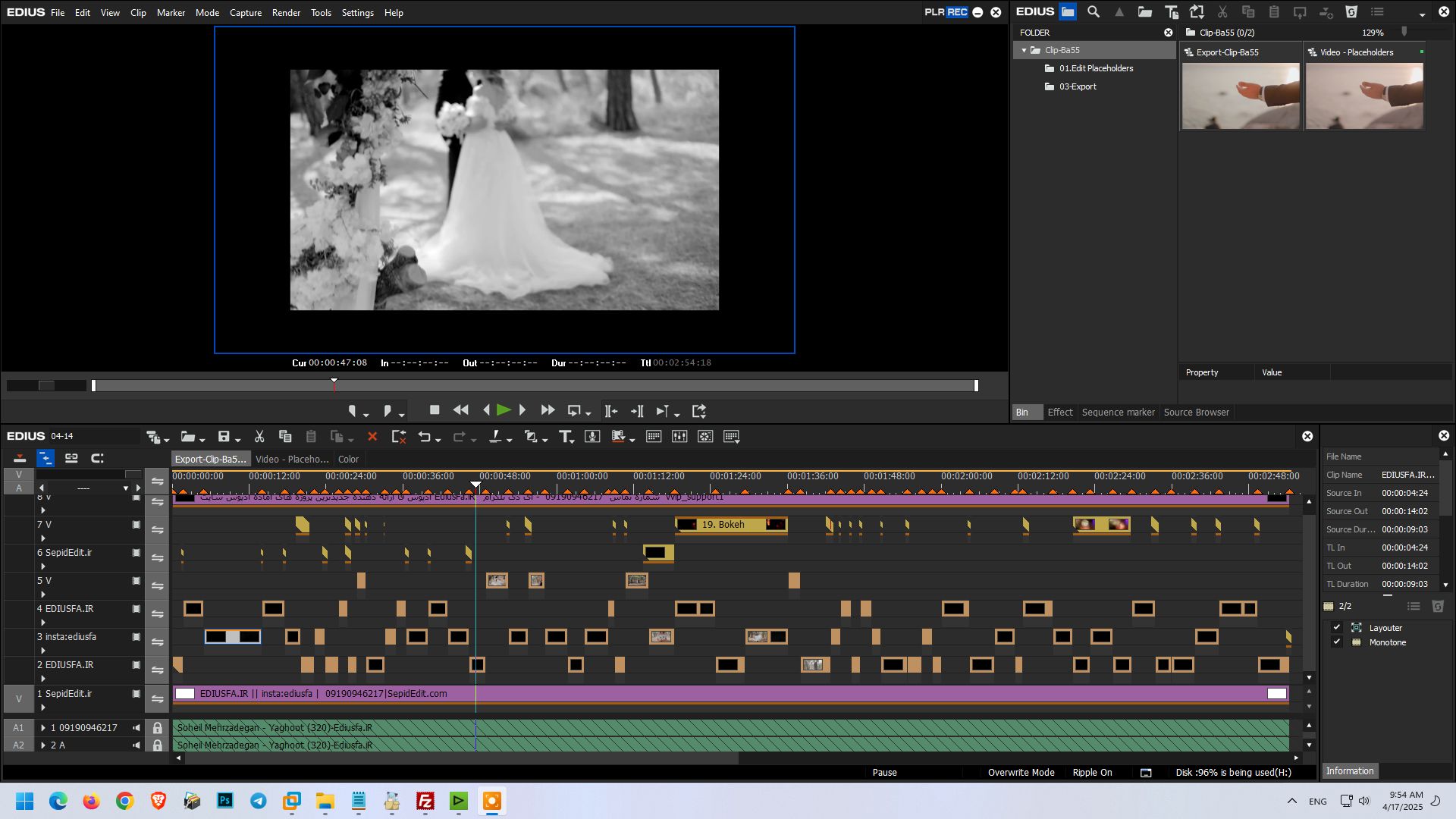Toggle the Vector Scope icon
This screenshot has height=819, width=1456.
pos(705,436)
